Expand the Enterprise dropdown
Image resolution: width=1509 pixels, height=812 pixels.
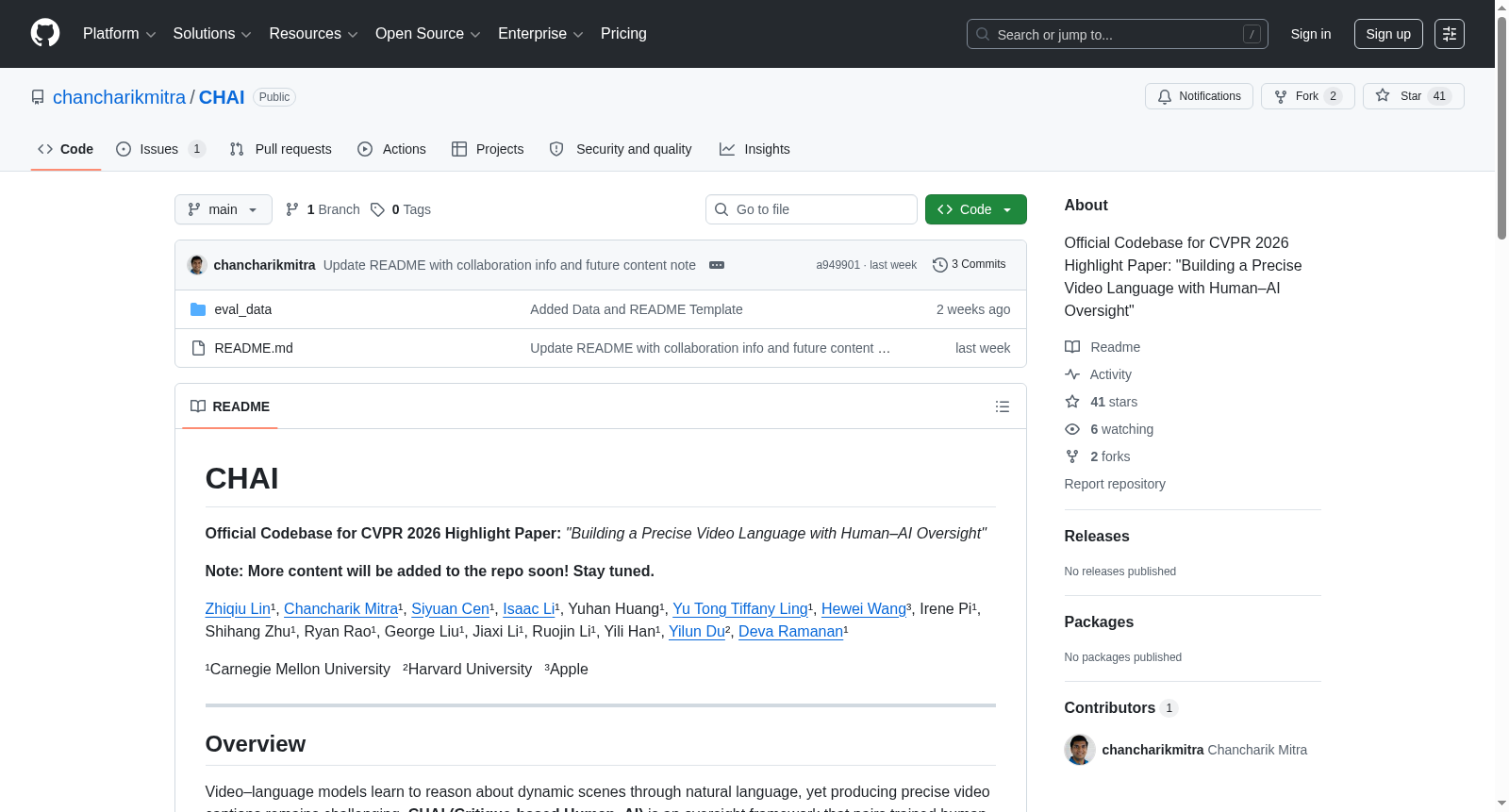tap(540, 34)
